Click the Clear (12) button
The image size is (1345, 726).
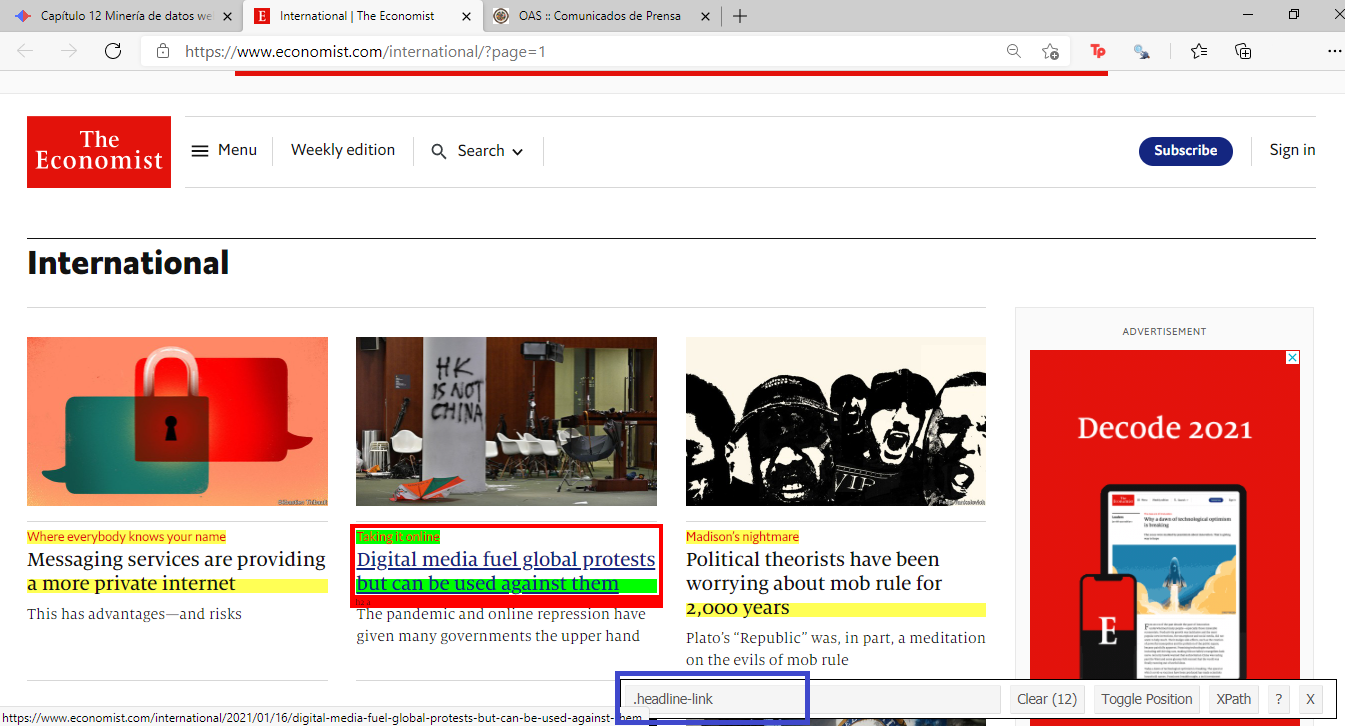pos(1046,699)
